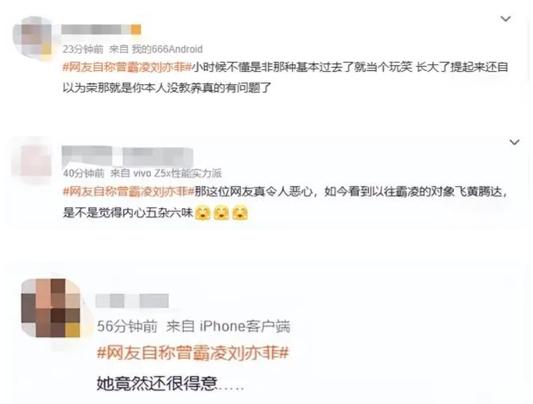The image size is (533, 404).
Task: Click the '40分钟前' timestamp
Action: point(84,173)
